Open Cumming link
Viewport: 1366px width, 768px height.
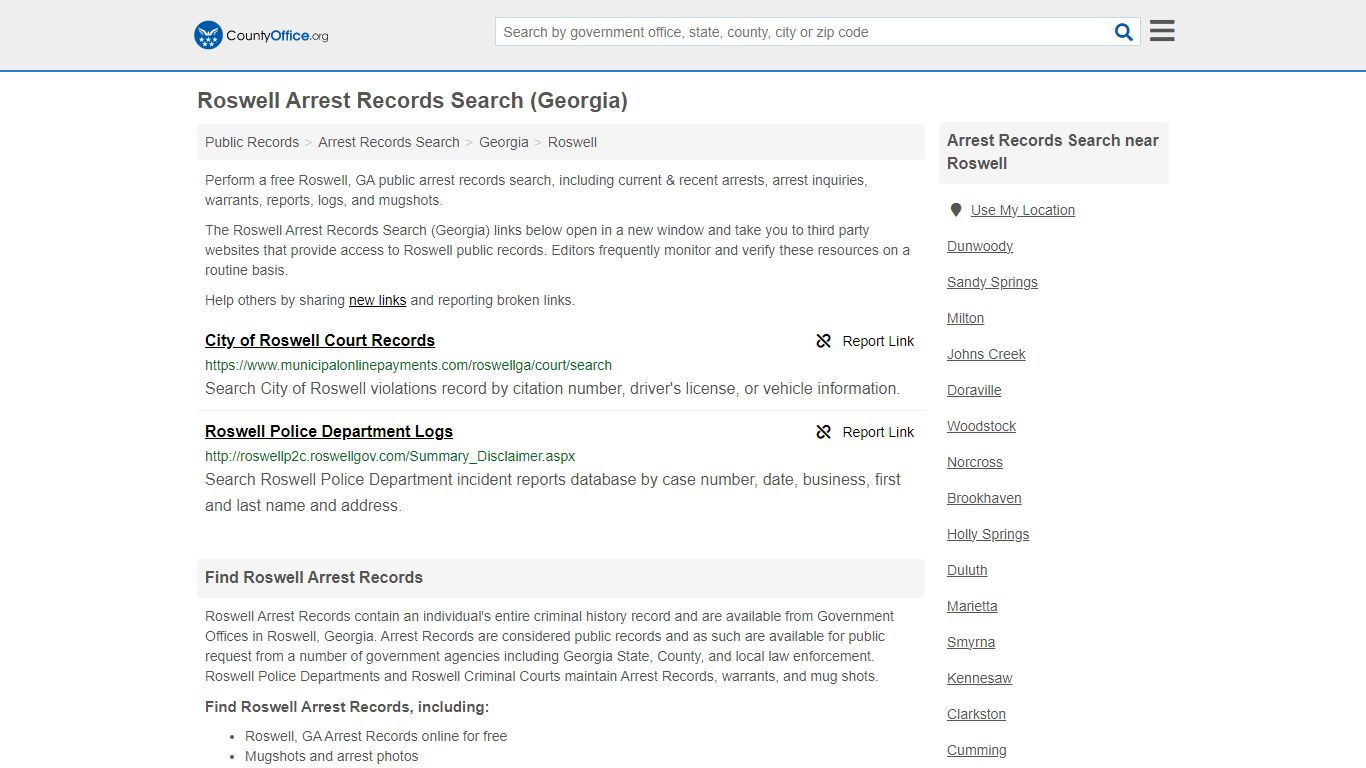977,750
